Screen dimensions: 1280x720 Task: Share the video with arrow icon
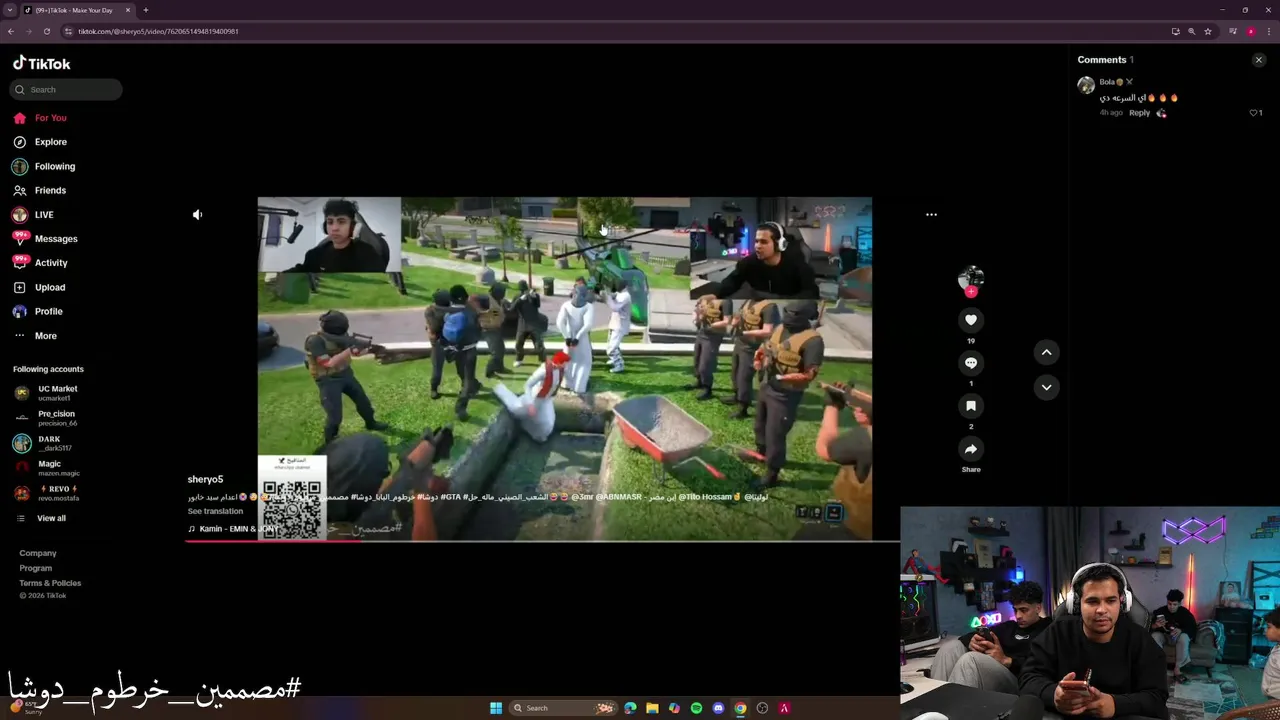click(971, 449)
